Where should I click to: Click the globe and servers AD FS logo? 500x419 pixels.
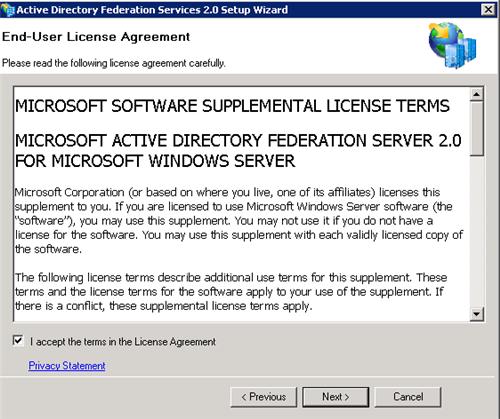452,46
